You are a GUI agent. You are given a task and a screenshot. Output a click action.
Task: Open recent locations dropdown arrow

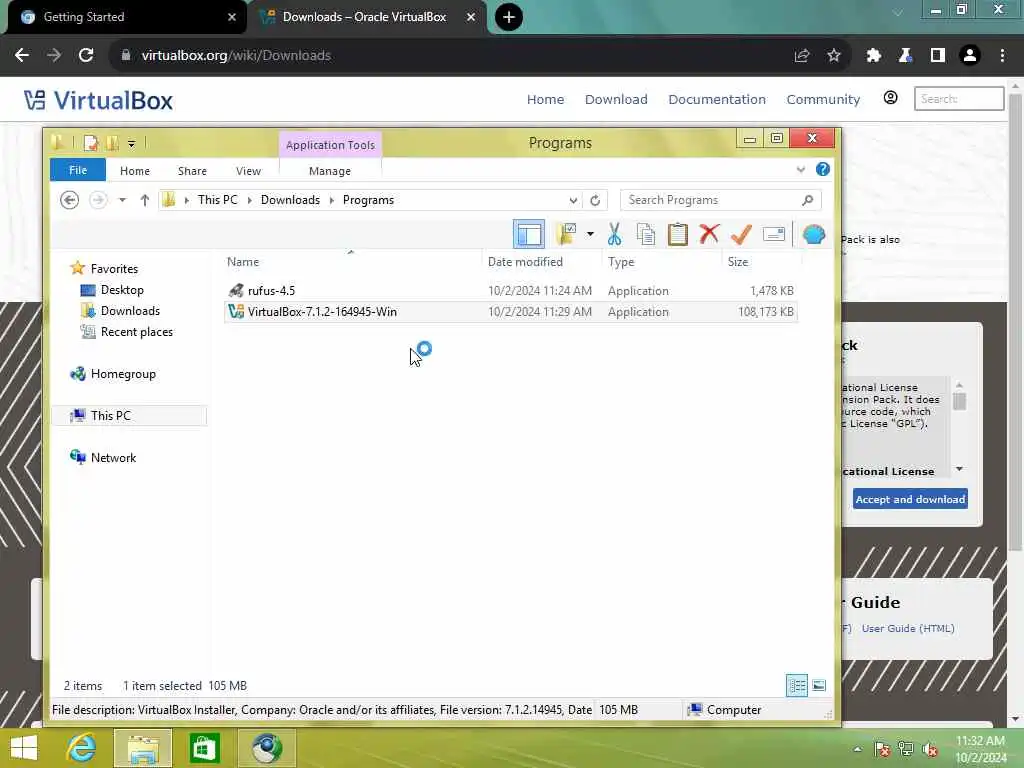[x=122, y=200]
